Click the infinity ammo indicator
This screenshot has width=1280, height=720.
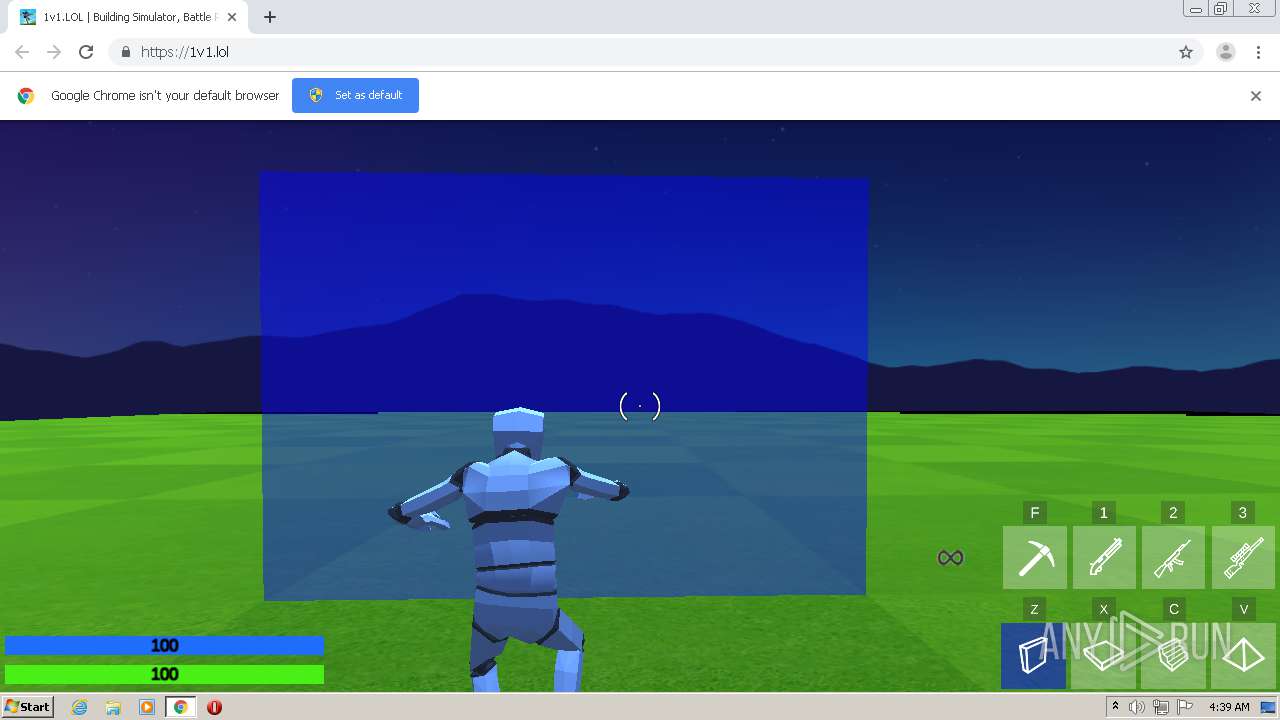pyautogui.click(x=950, y=558)
